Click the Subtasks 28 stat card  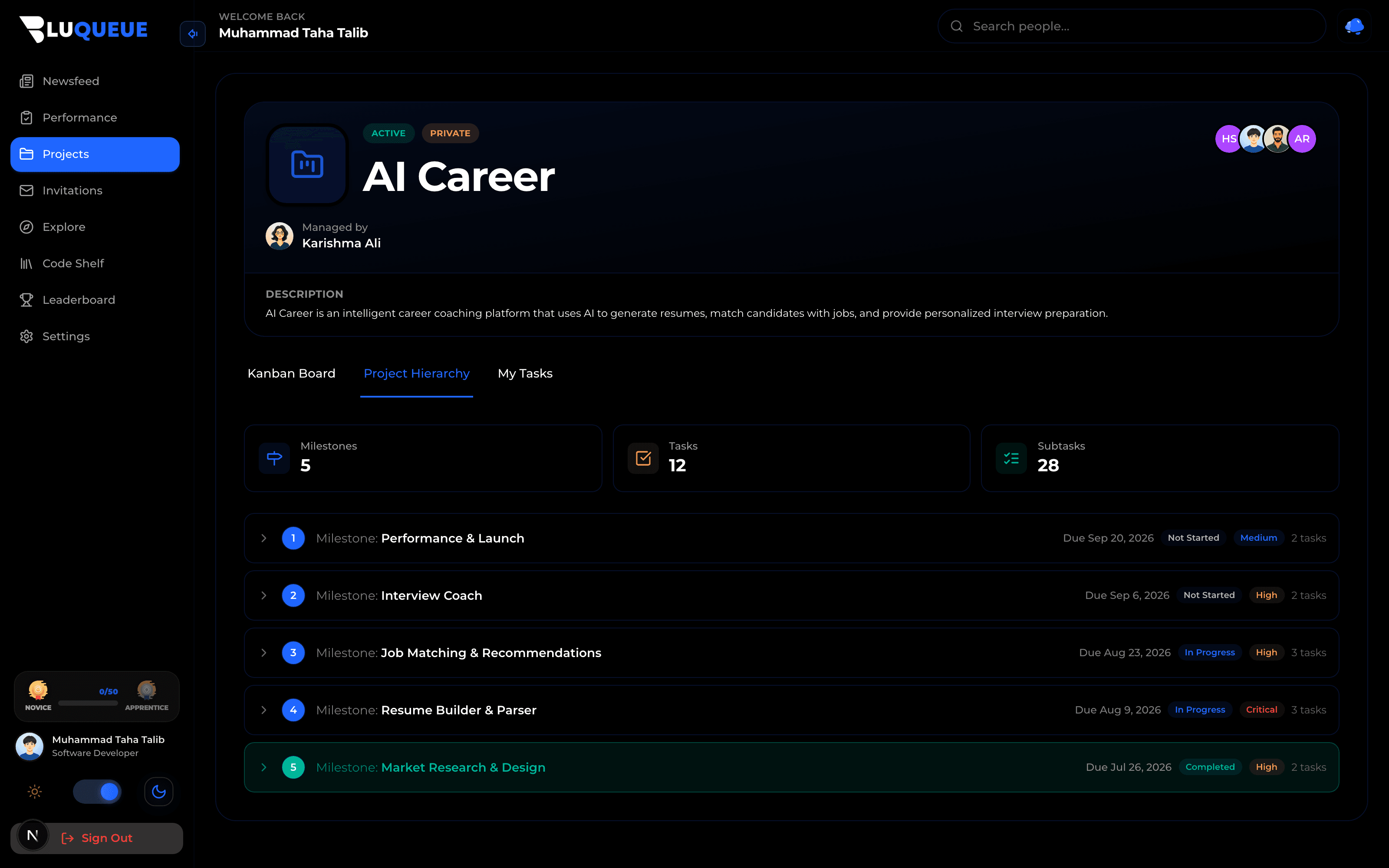point(1160,458)
